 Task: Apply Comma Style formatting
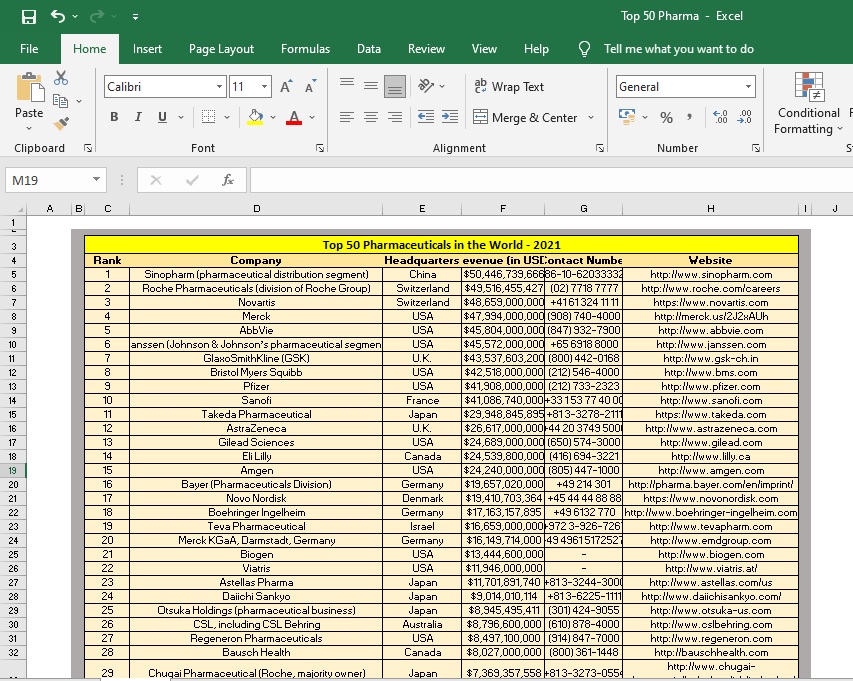pyautogui.click(x=689, y=117)
